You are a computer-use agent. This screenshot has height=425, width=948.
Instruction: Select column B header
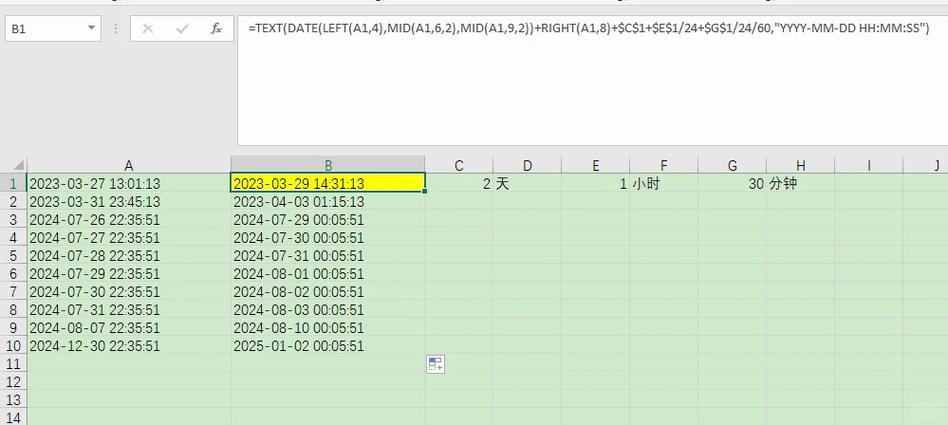tap(327, 165)
